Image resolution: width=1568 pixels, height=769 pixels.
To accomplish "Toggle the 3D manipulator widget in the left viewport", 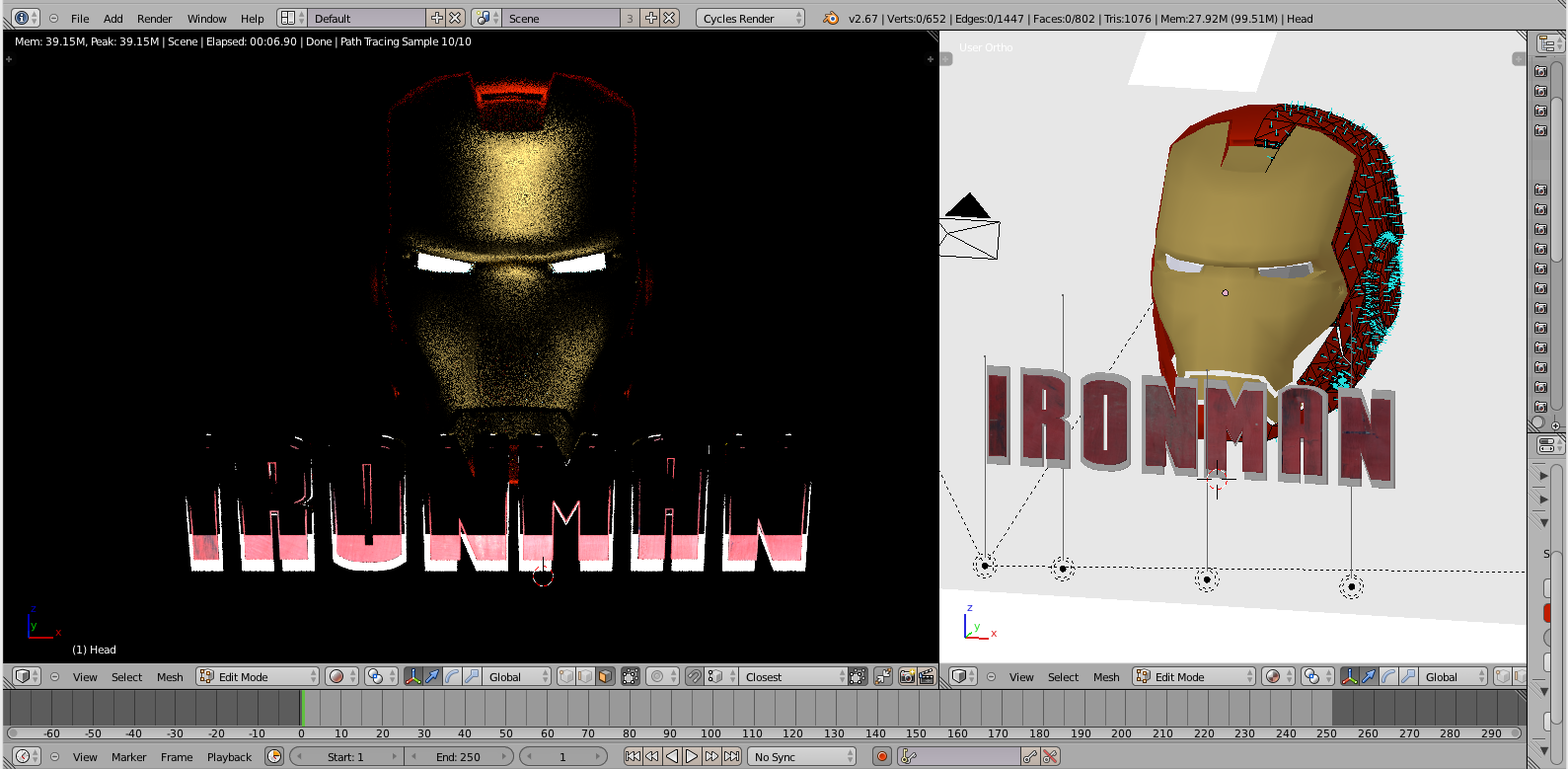I will coord(412,677).
